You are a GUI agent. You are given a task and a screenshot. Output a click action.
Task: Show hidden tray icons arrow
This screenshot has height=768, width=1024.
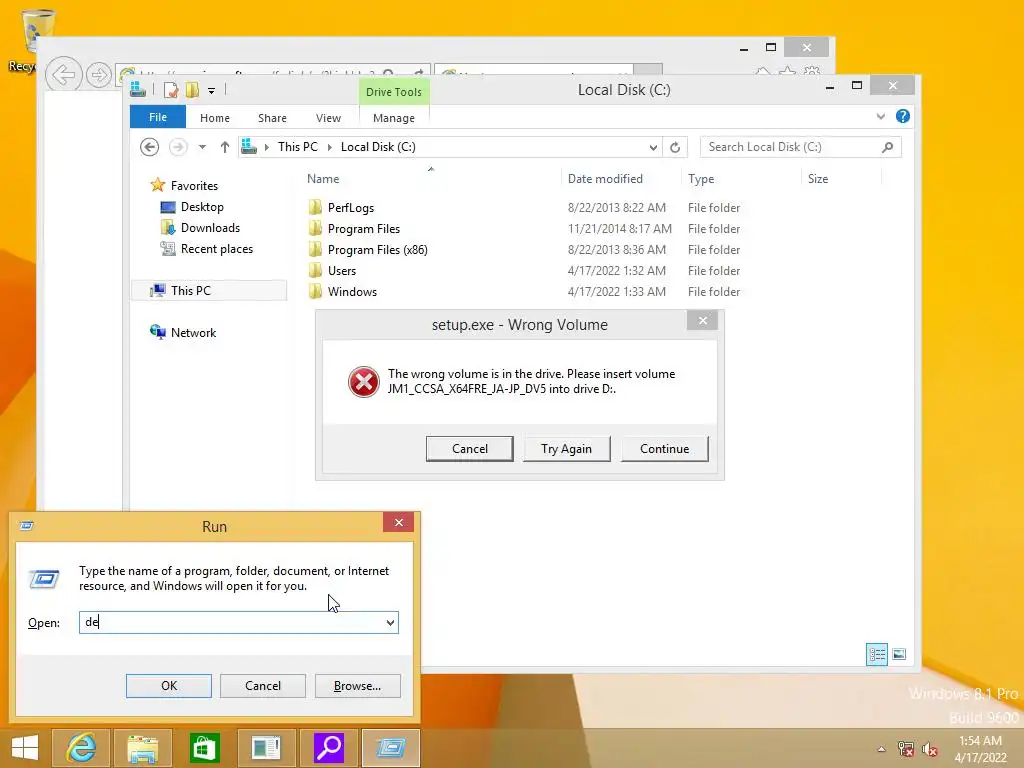click(882, 749)
